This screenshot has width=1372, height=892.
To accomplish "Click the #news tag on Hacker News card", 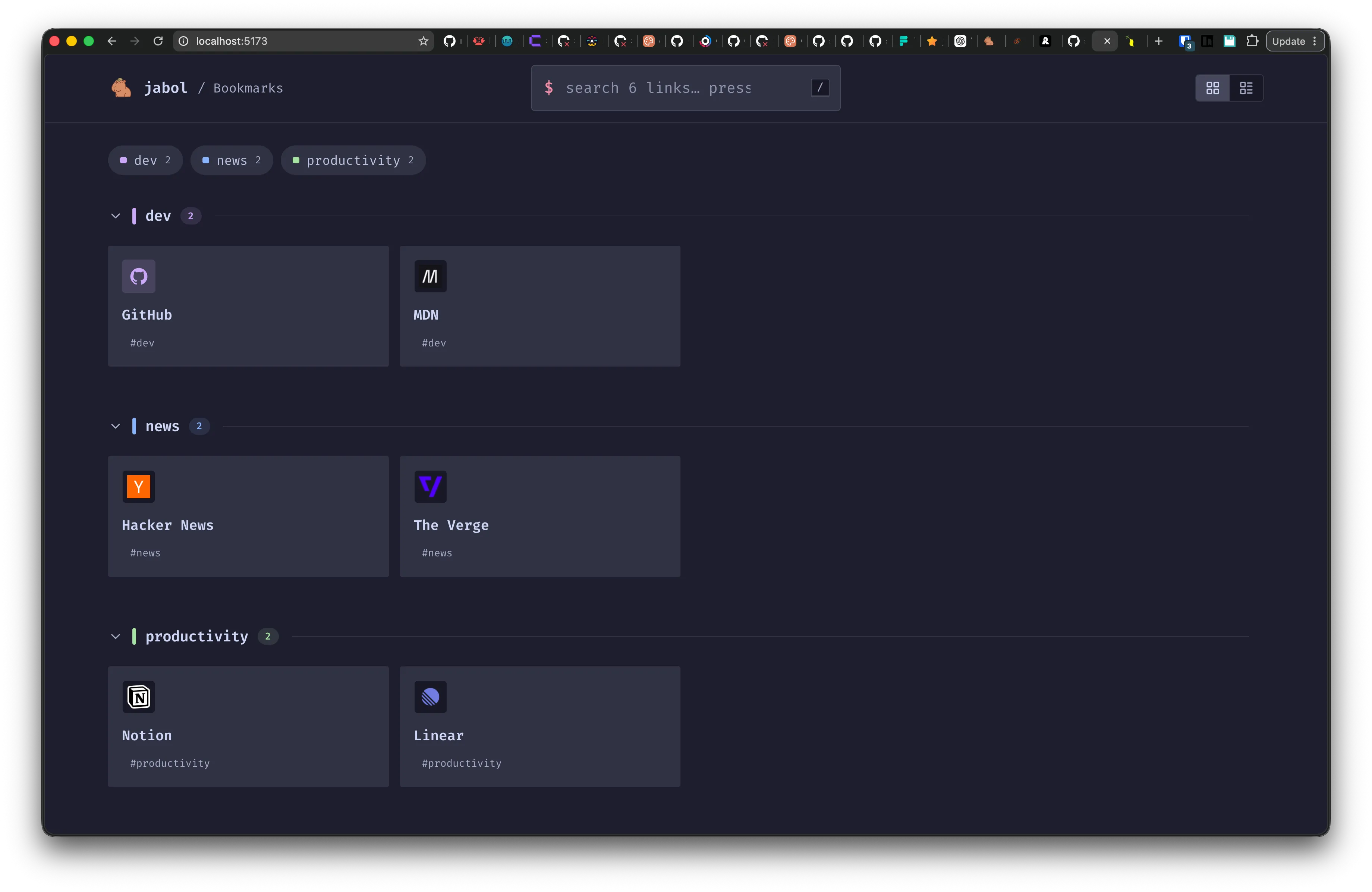I will [x=145, y=553].
